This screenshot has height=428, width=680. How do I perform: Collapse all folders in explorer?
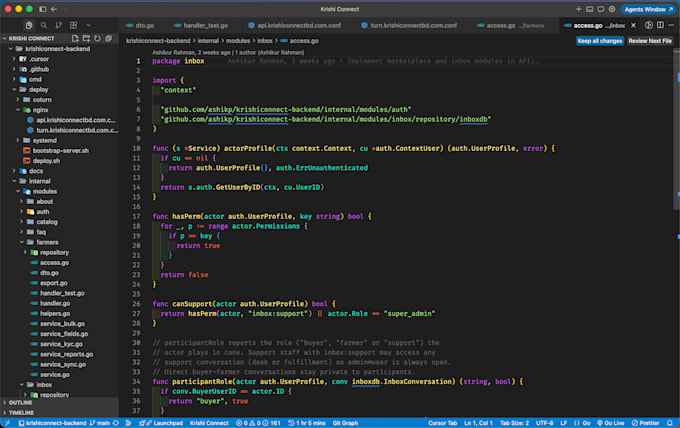[108, 38]
